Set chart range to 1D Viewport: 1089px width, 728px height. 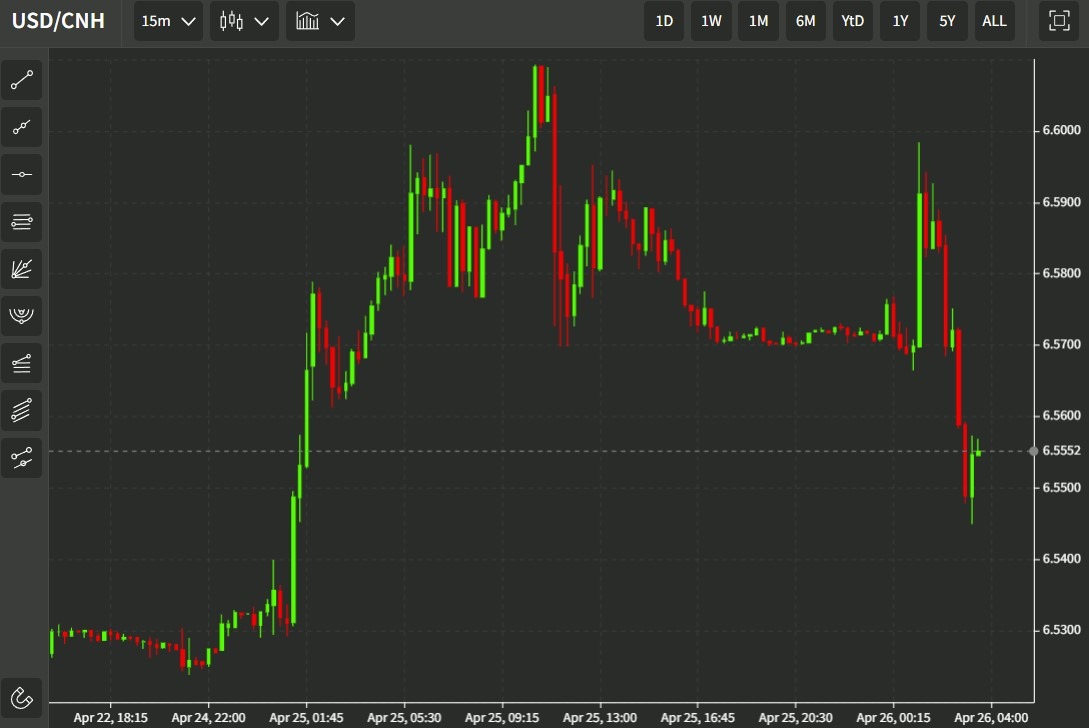click(x=664, y=21)
